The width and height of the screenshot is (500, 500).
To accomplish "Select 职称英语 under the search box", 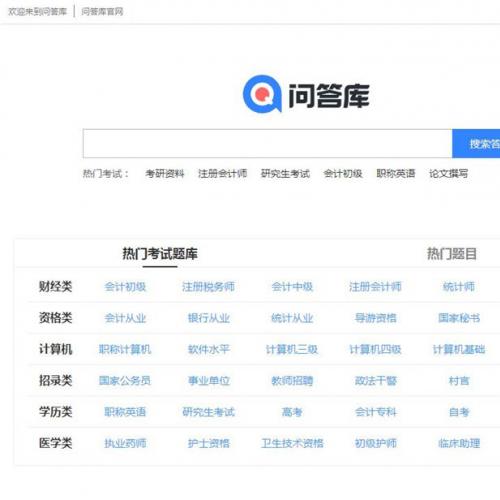I will point(396,174).
